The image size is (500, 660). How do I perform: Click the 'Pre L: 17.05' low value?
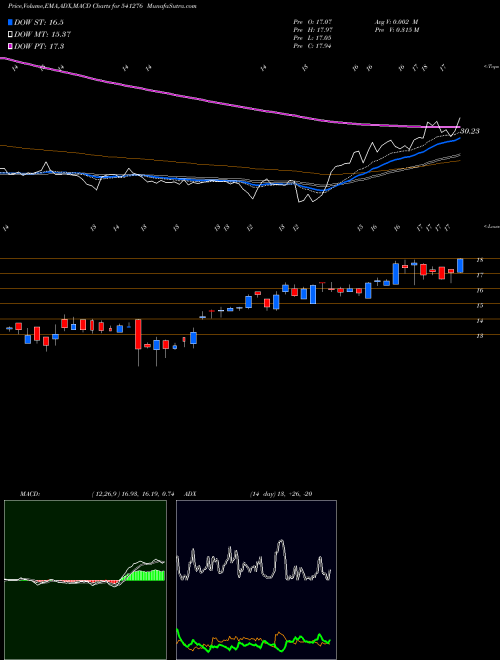314,37
